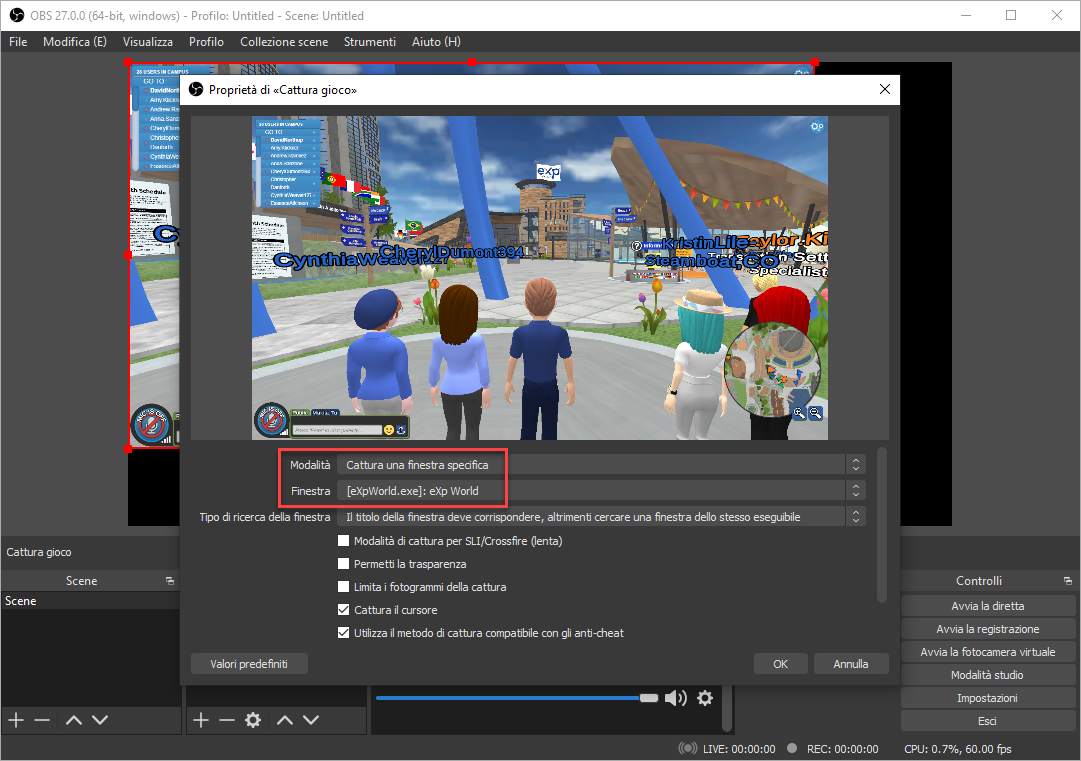Viewport: 1081px width, 761px height.
Task: Enable Modalità di cattura per SLI/Crossfire checkbox
Action: (x=345, y=542)
